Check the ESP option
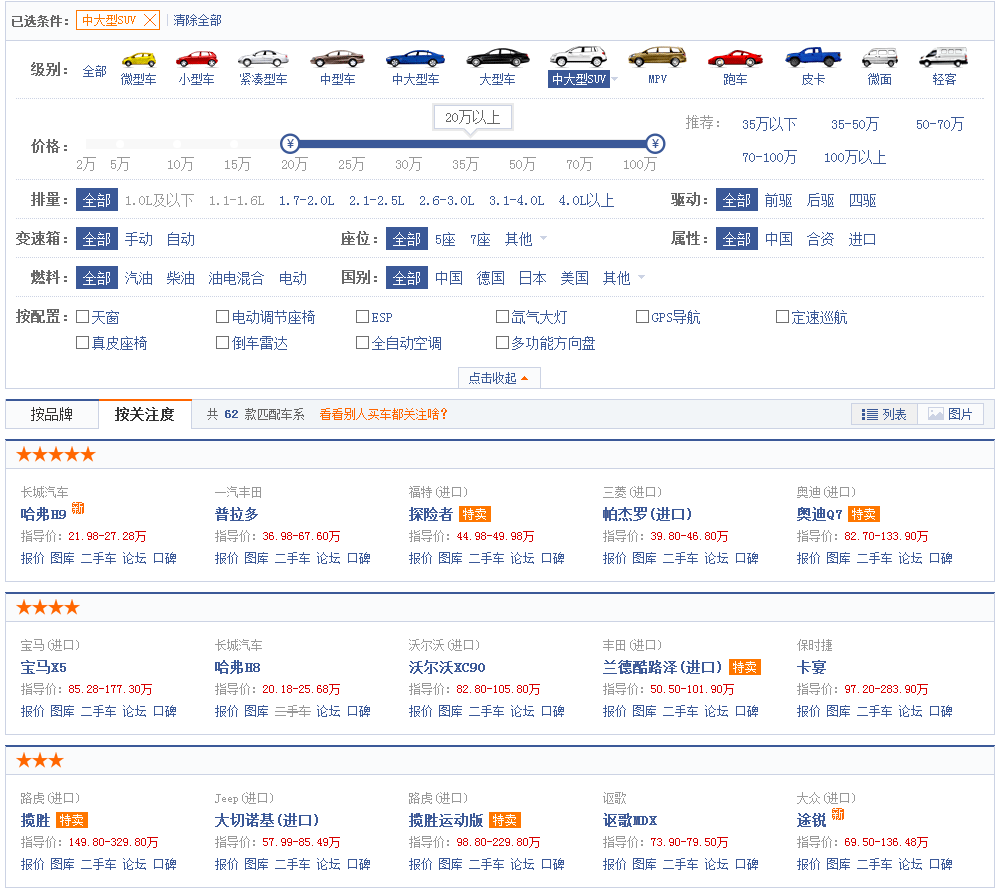The height and width of the screenshot is (890, 1000). click(x=362, y=316)
